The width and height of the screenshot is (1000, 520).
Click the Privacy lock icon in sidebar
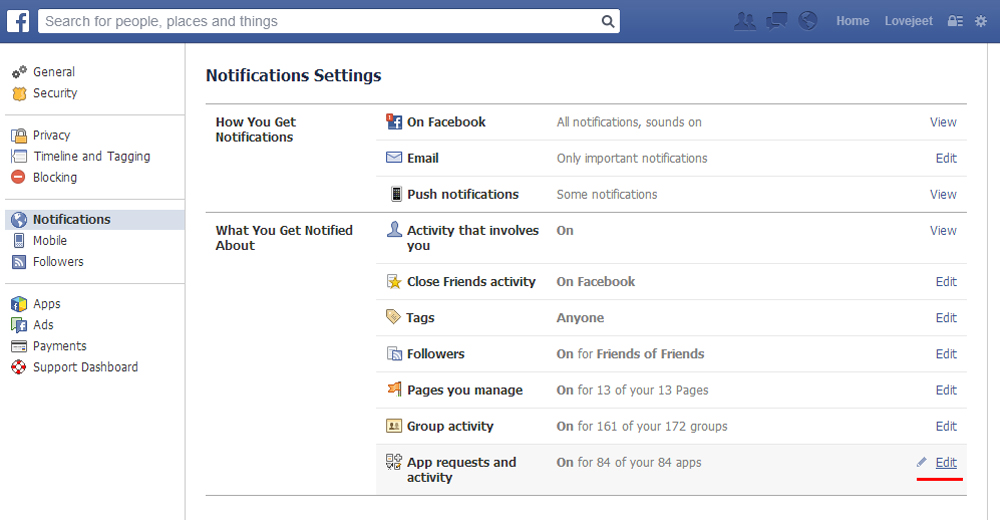tap(19, 135)
